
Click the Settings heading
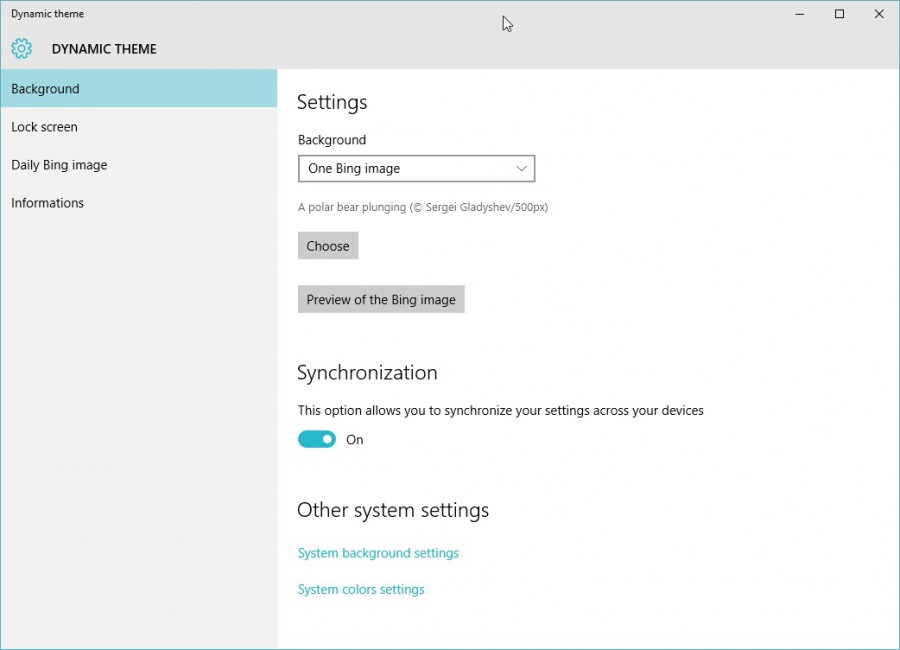pyautogui.click(x=332, y=101)
